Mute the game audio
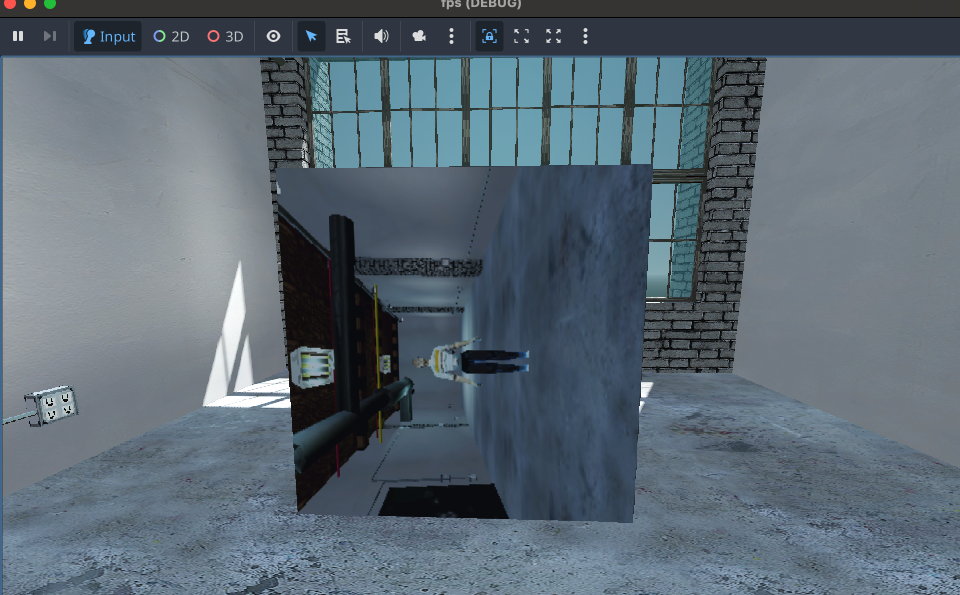960x595 pixels. pos(380,36)
